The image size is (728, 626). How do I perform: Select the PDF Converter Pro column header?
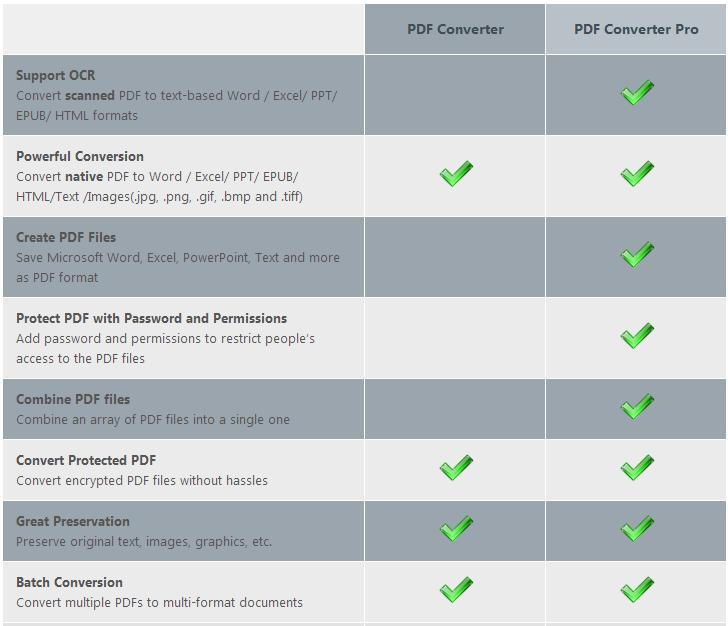point(636,29)
